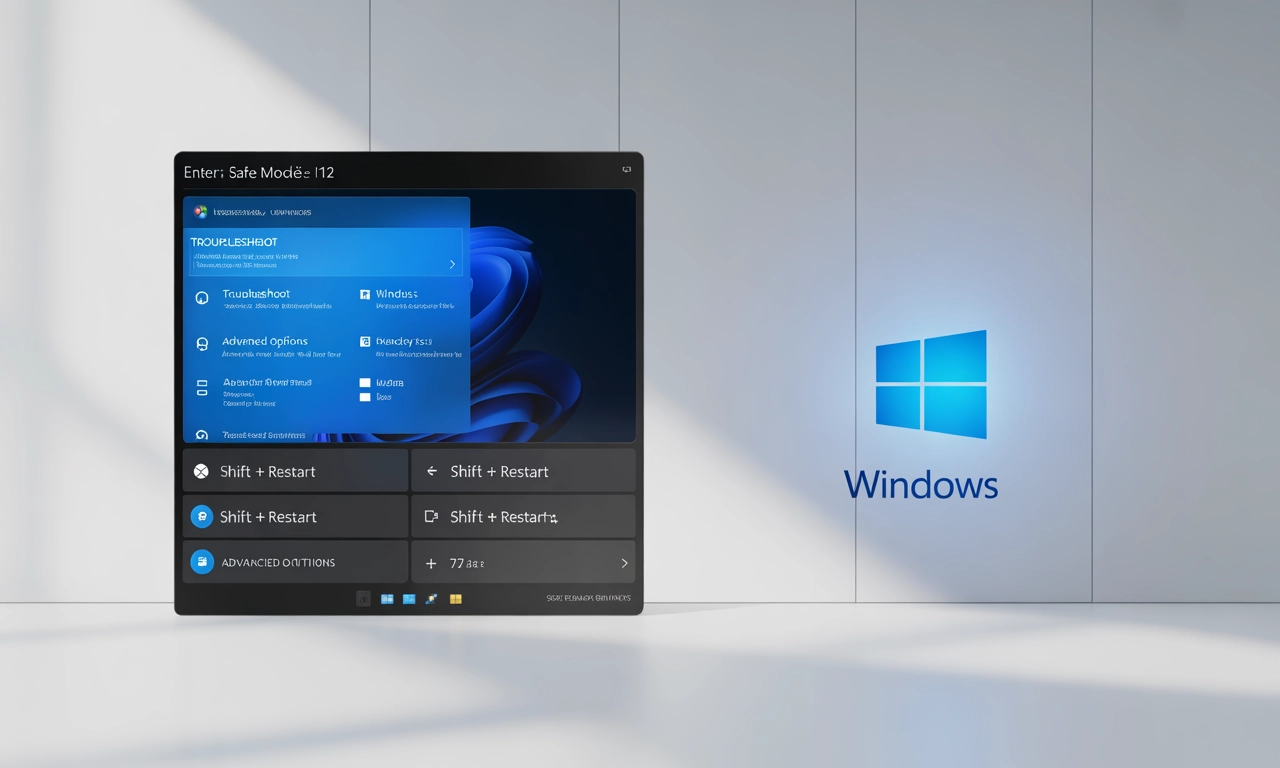Click the plus icon in the bottom-right tile
This screenshot has height=768, width=1280.
point(431,564)
